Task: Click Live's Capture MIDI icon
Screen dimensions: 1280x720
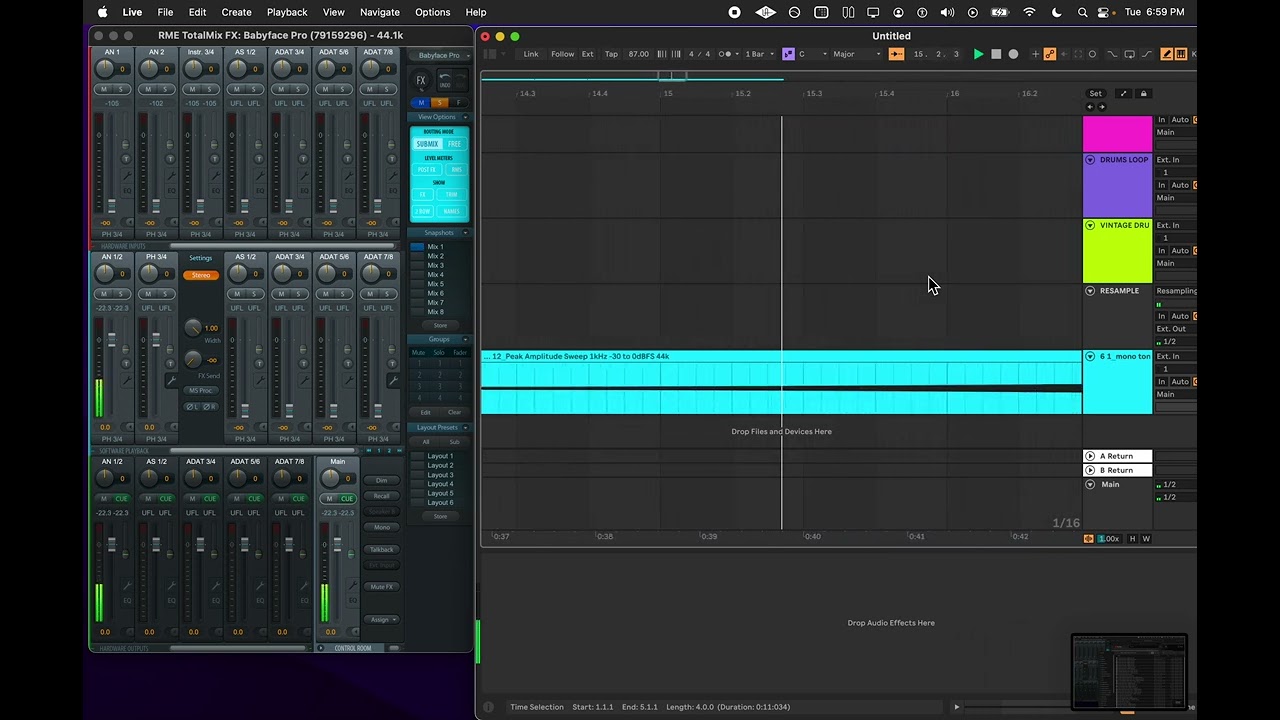Action: [x=1078, y=54]
